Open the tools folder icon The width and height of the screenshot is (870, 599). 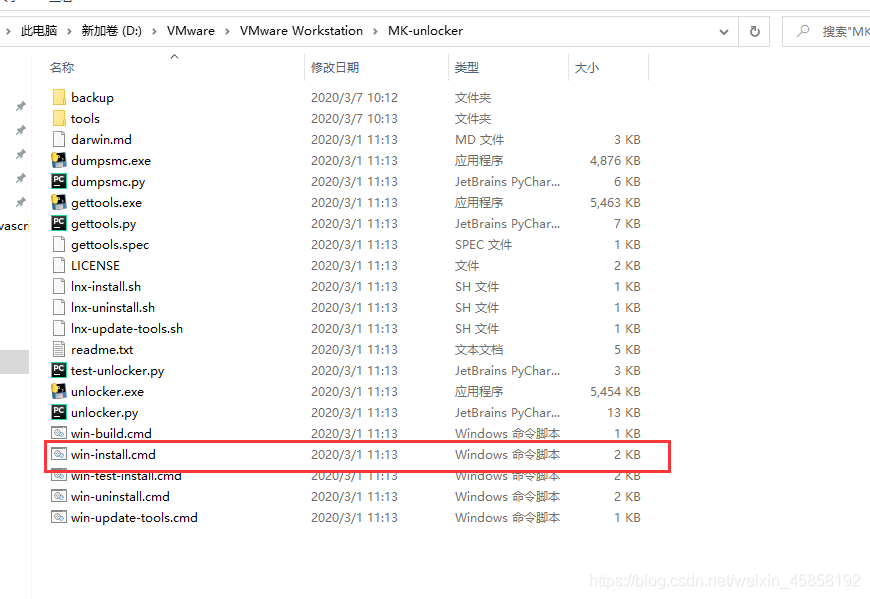click(59, 119)
